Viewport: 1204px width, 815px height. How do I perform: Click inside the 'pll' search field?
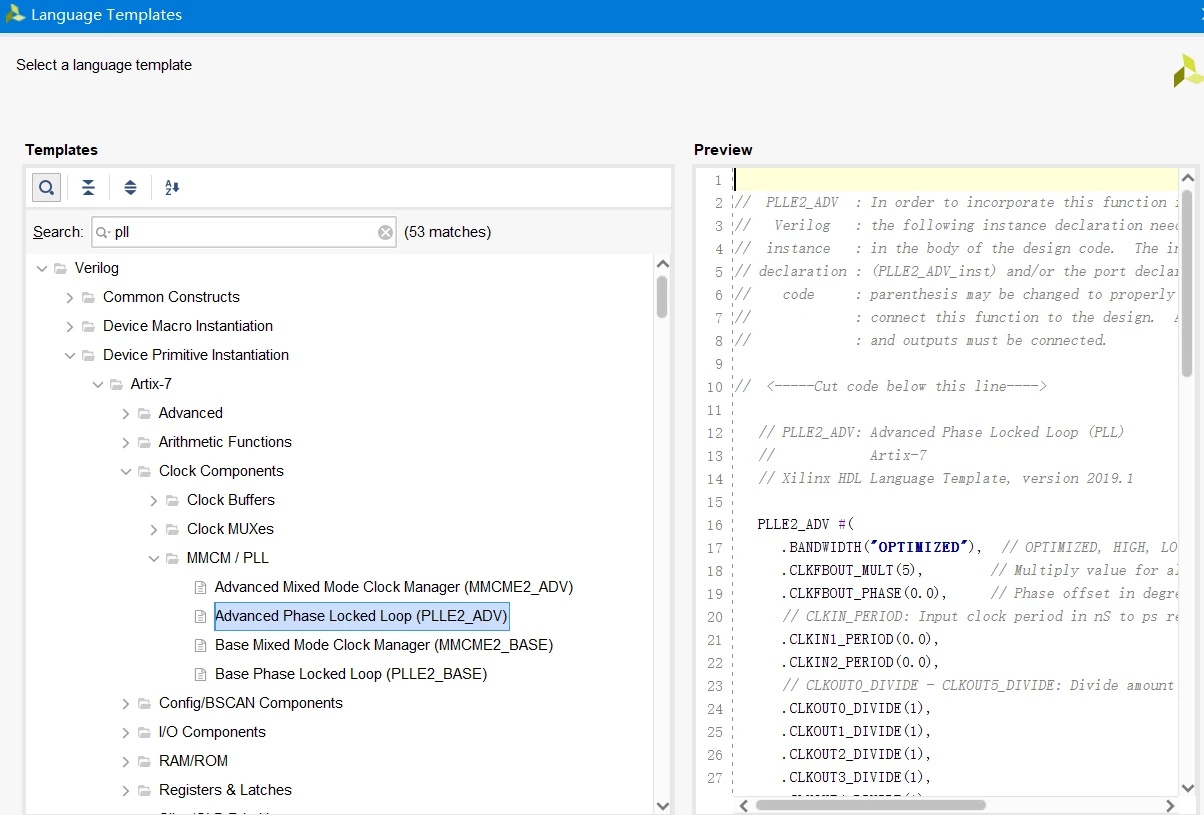[x=243, y=232]
